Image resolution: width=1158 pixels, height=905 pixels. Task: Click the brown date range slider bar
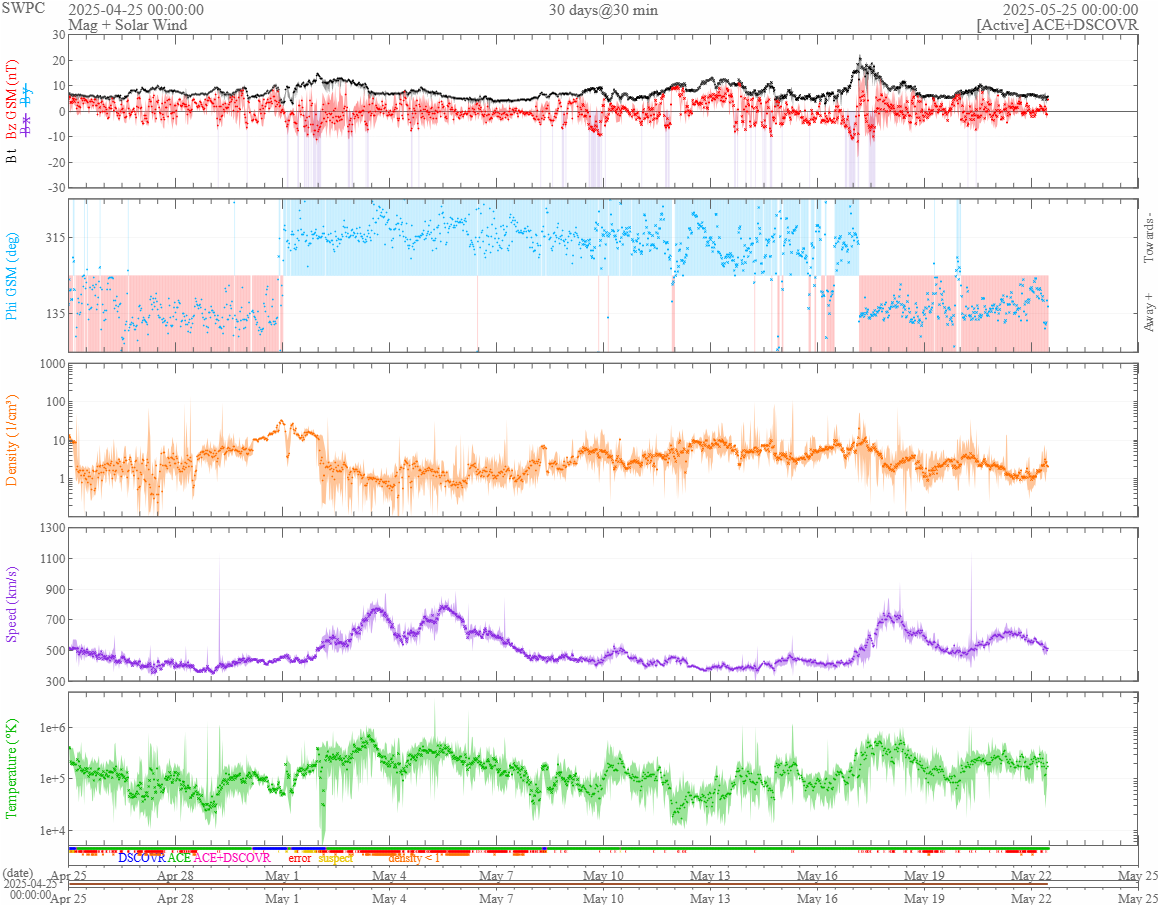point(558,884)
